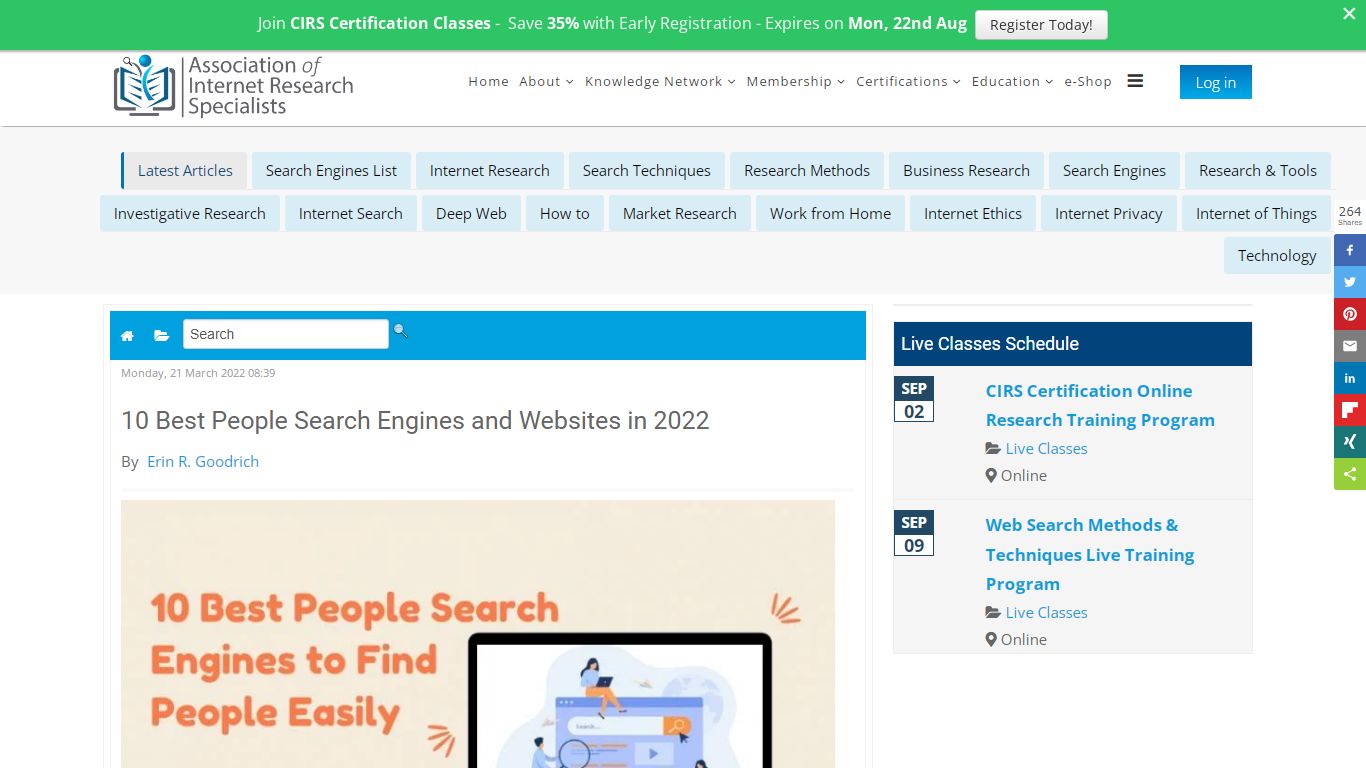Open CIRS Certification Online Research Training Program
The height and width of the screenshot is (768, 1366).
coord(1100,406)
